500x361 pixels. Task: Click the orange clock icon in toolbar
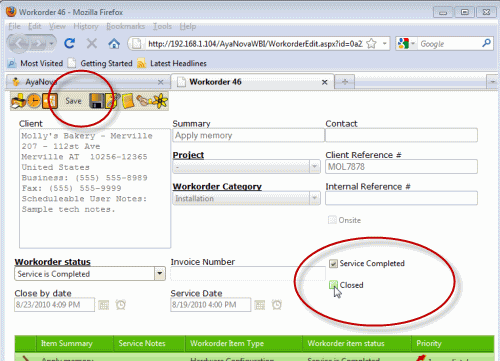coord(34,101)
